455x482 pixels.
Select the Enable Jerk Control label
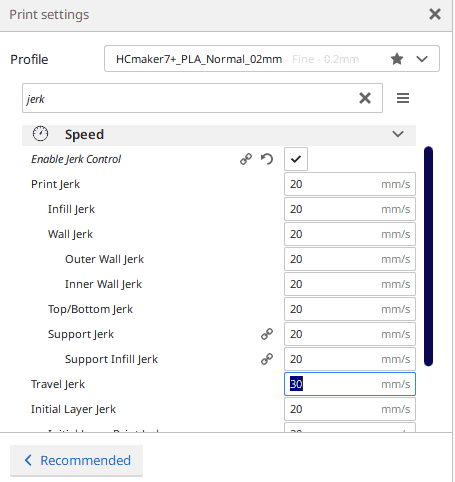76,159
